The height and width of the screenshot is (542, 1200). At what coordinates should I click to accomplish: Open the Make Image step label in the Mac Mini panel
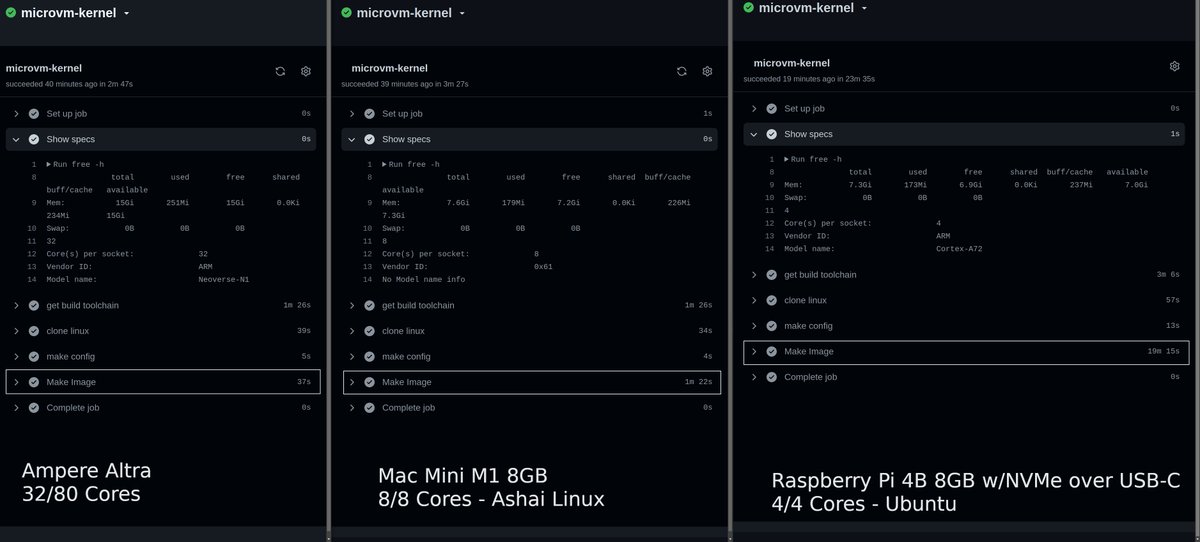[407, 382]
